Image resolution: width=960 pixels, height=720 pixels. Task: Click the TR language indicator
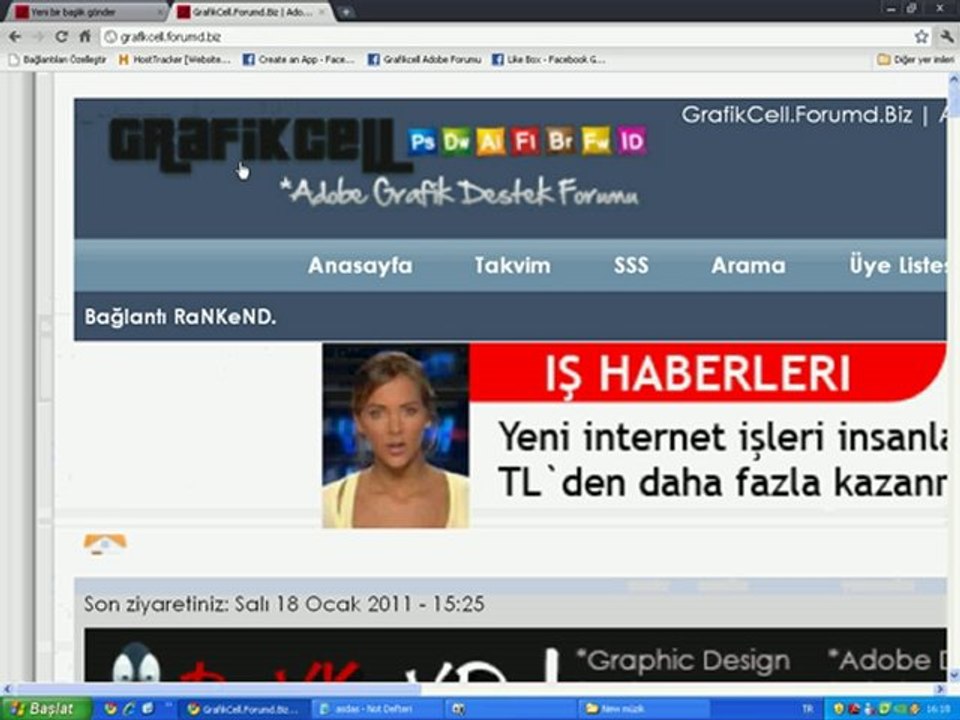click(808, 709)
